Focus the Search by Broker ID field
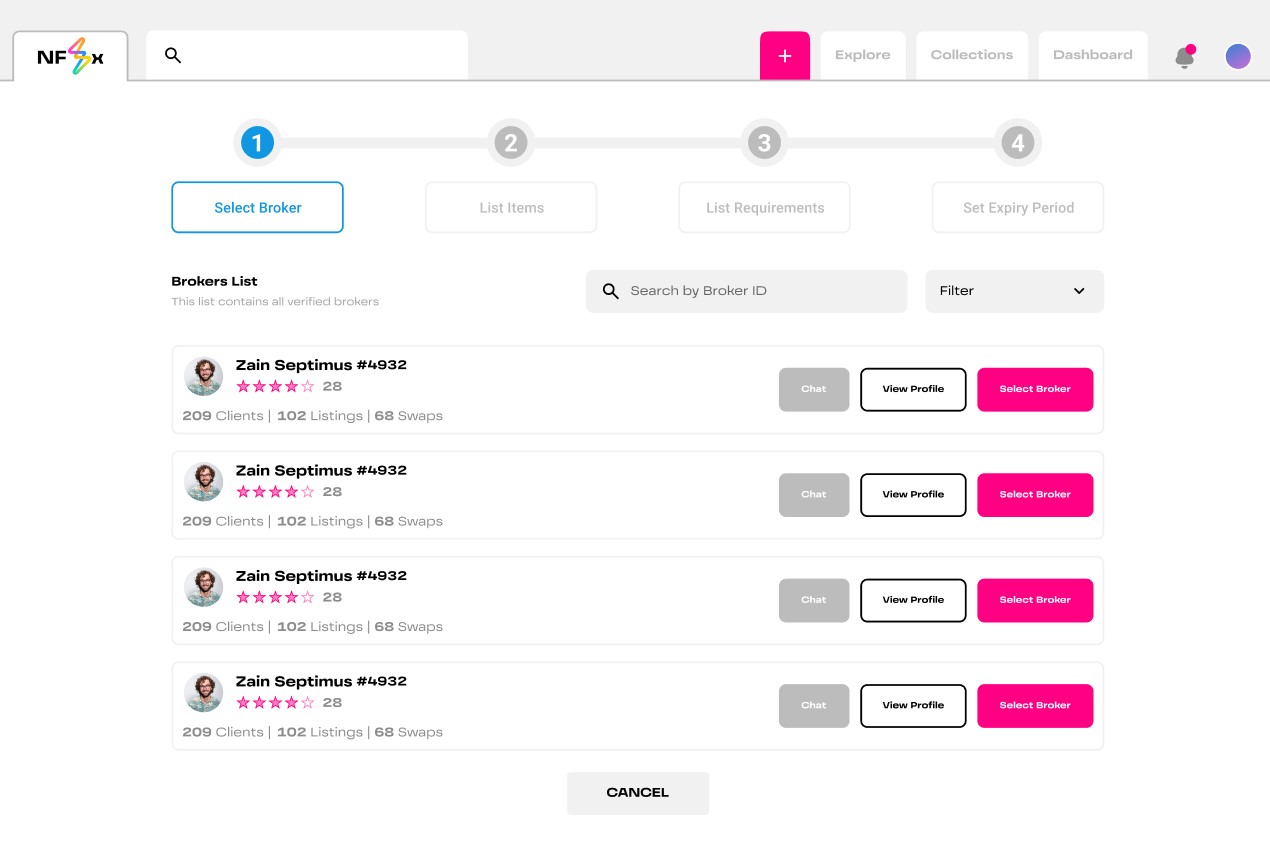 pos(760,291)
